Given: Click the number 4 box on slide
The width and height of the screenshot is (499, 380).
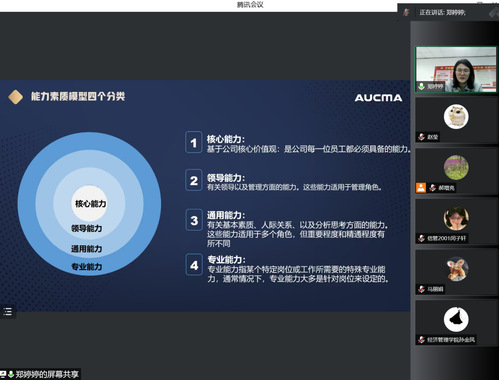Looking at the screenshot, I should tap(194, 265).
